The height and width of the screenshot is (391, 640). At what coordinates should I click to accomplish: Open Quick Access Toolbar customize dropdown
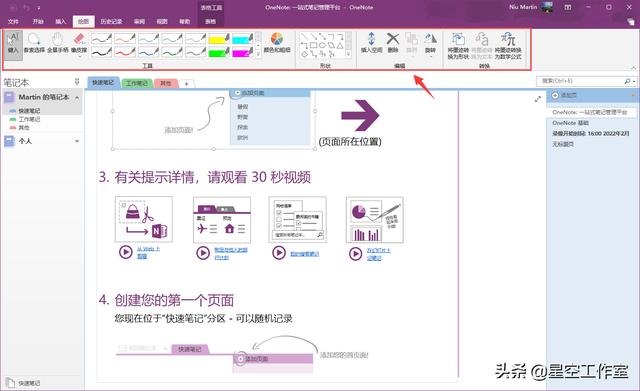click(x=39, y=7)
